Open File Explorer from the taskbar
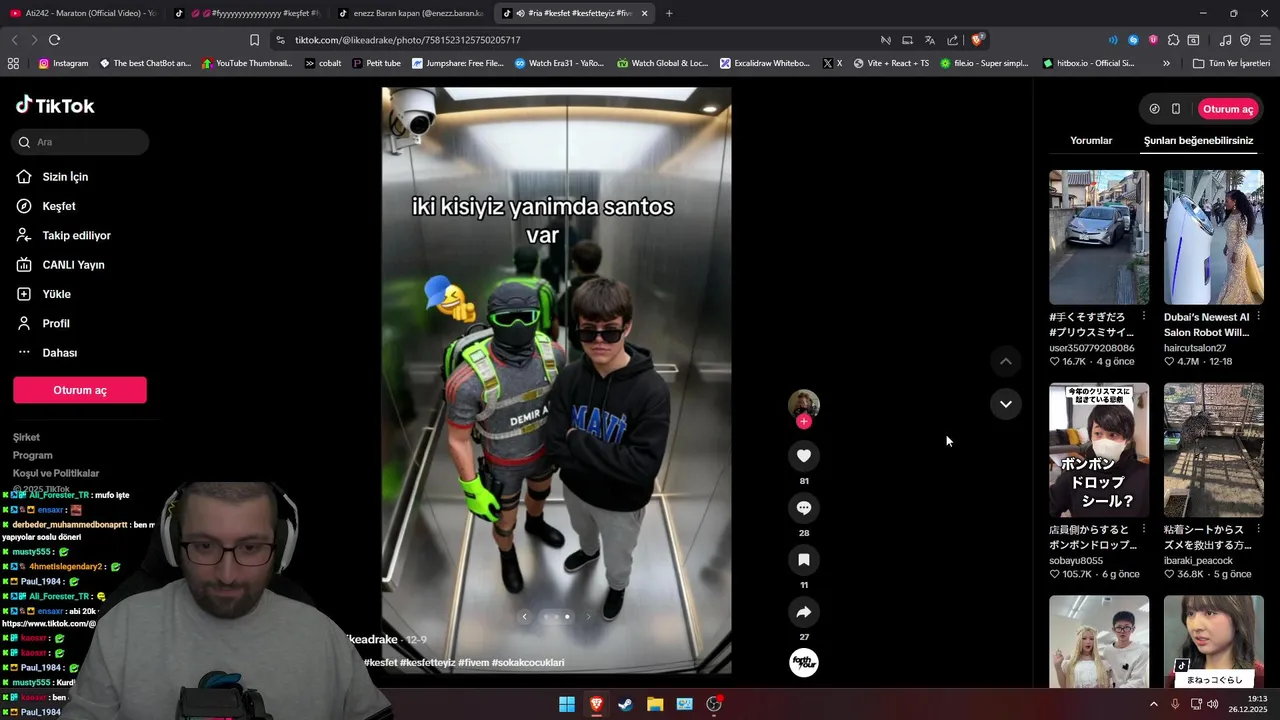This screenshot has width=1280, height=720. coord(655,704)
